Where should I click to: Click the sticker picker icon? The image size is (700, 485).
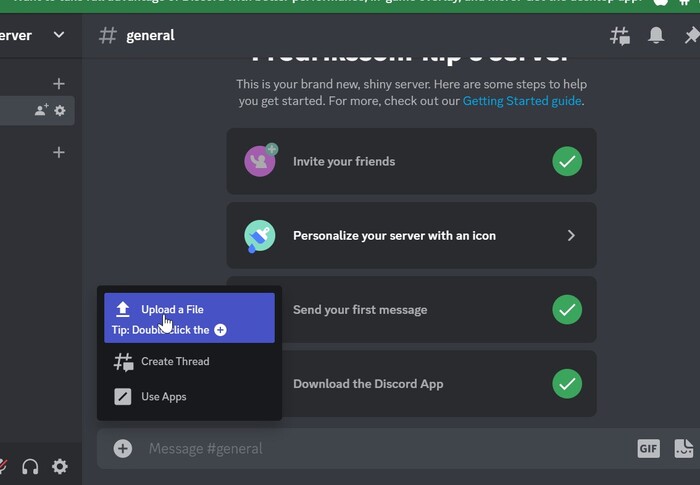[x=684, y=448]
